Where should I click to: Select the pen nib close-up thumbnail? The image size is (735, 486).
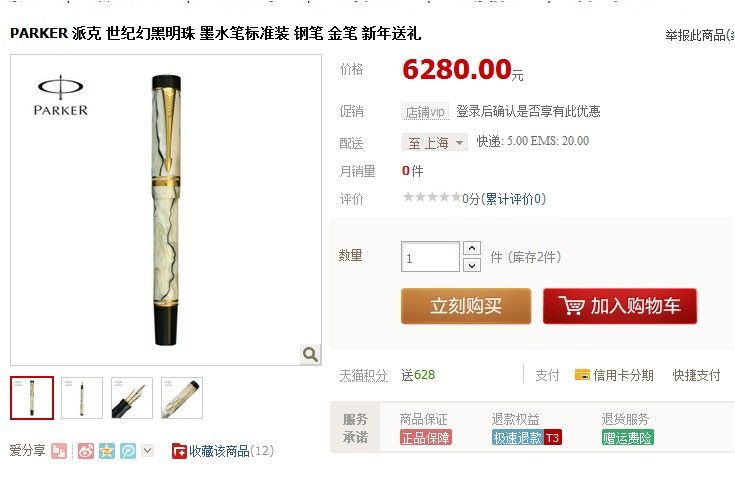point(132,398)
